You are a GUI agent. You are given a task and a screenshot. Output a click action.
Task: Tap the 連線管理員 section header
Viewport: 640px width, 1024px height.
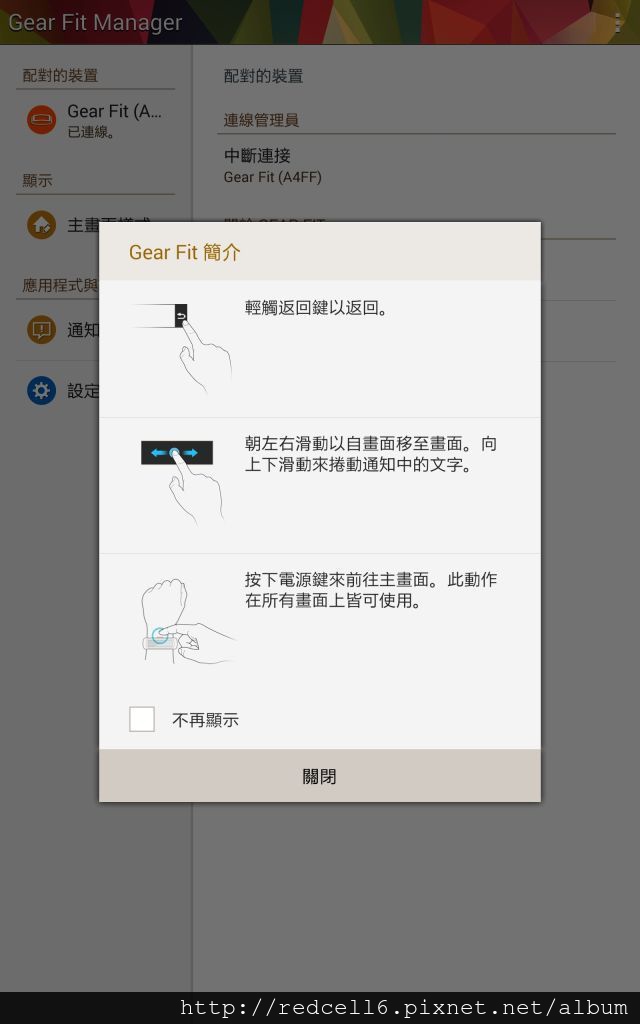tap(261, 120)
